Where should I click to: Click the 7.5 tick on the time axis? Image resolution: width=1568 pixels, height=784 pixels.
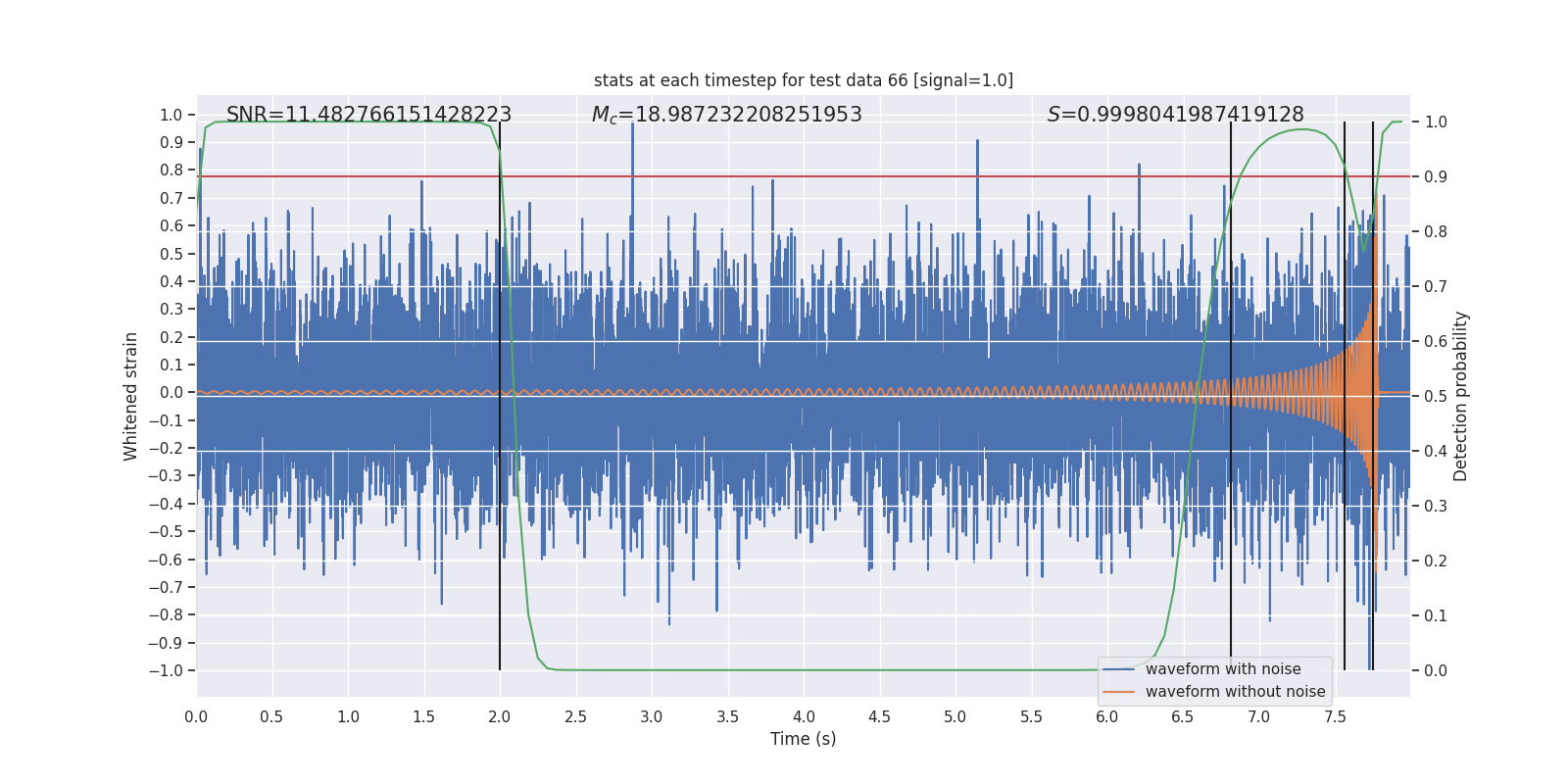coord(1335,716)
